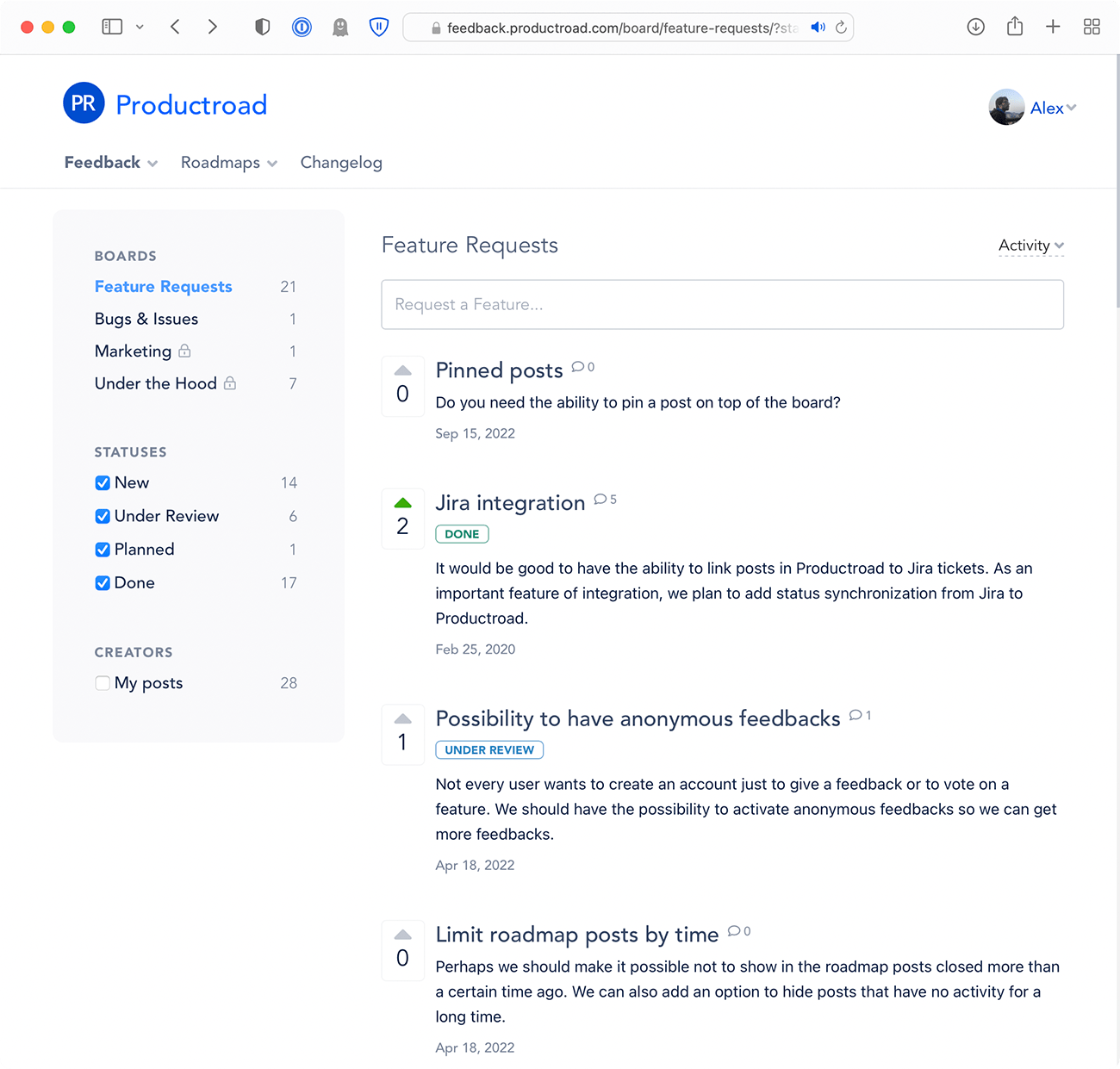Open the Pinned posts title link
Screen dimensions: 1120x1069
[x=500, y=370]
